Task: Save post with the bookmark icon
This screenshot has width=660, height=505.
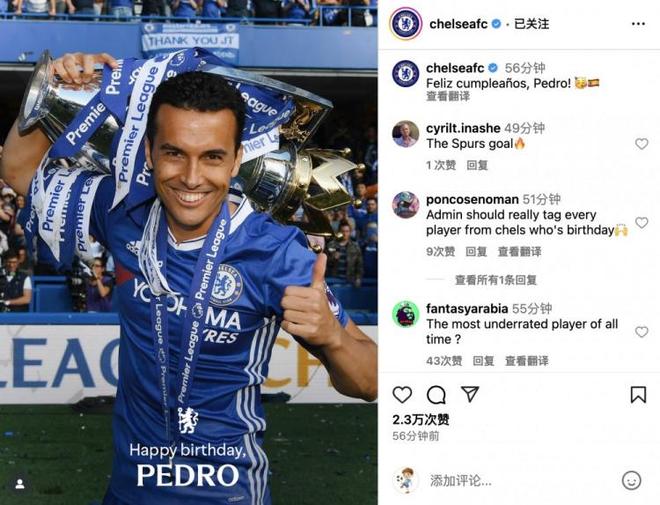Action: [x=638, y=395]
